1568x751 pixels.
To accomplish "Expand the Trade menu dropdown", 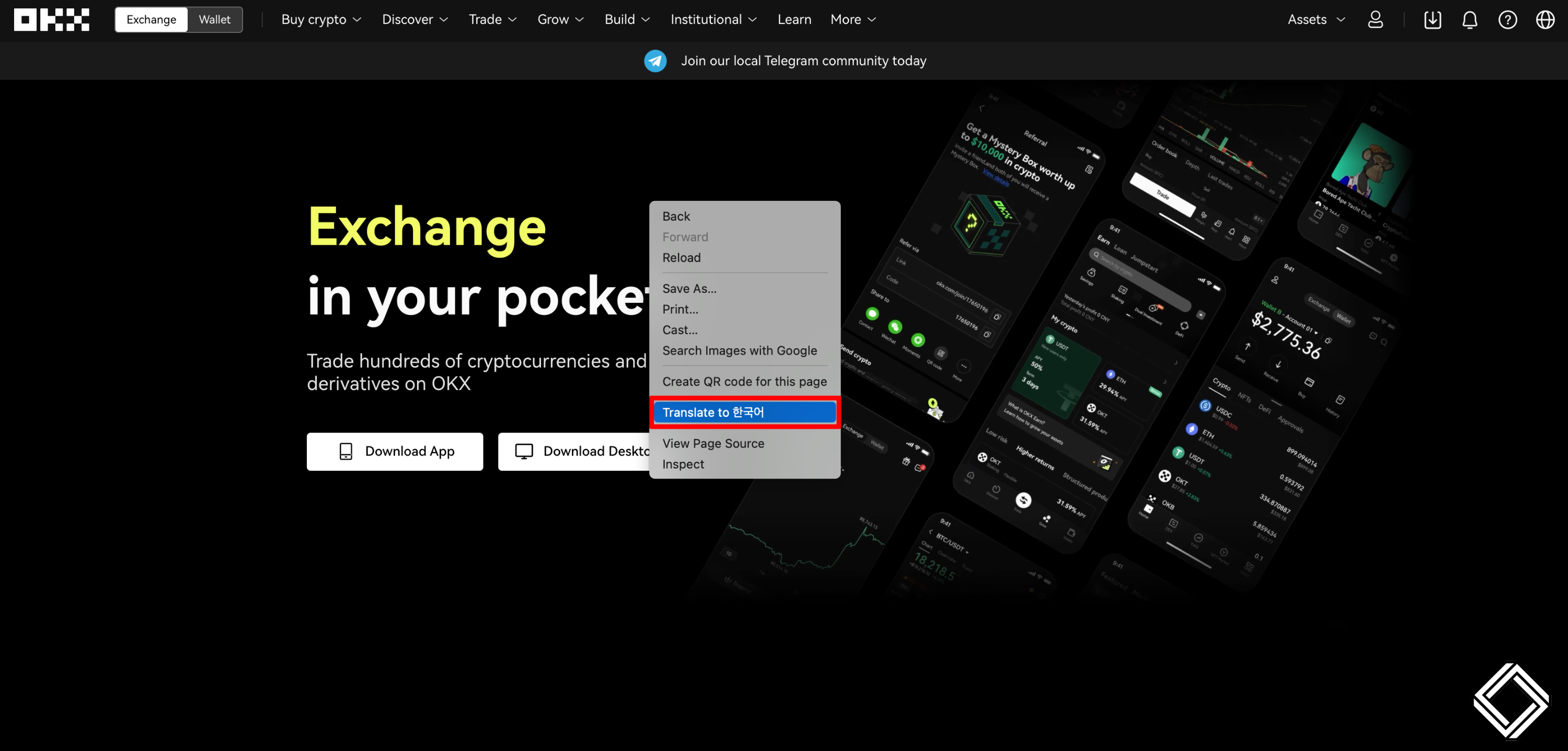I will [492, 19].
